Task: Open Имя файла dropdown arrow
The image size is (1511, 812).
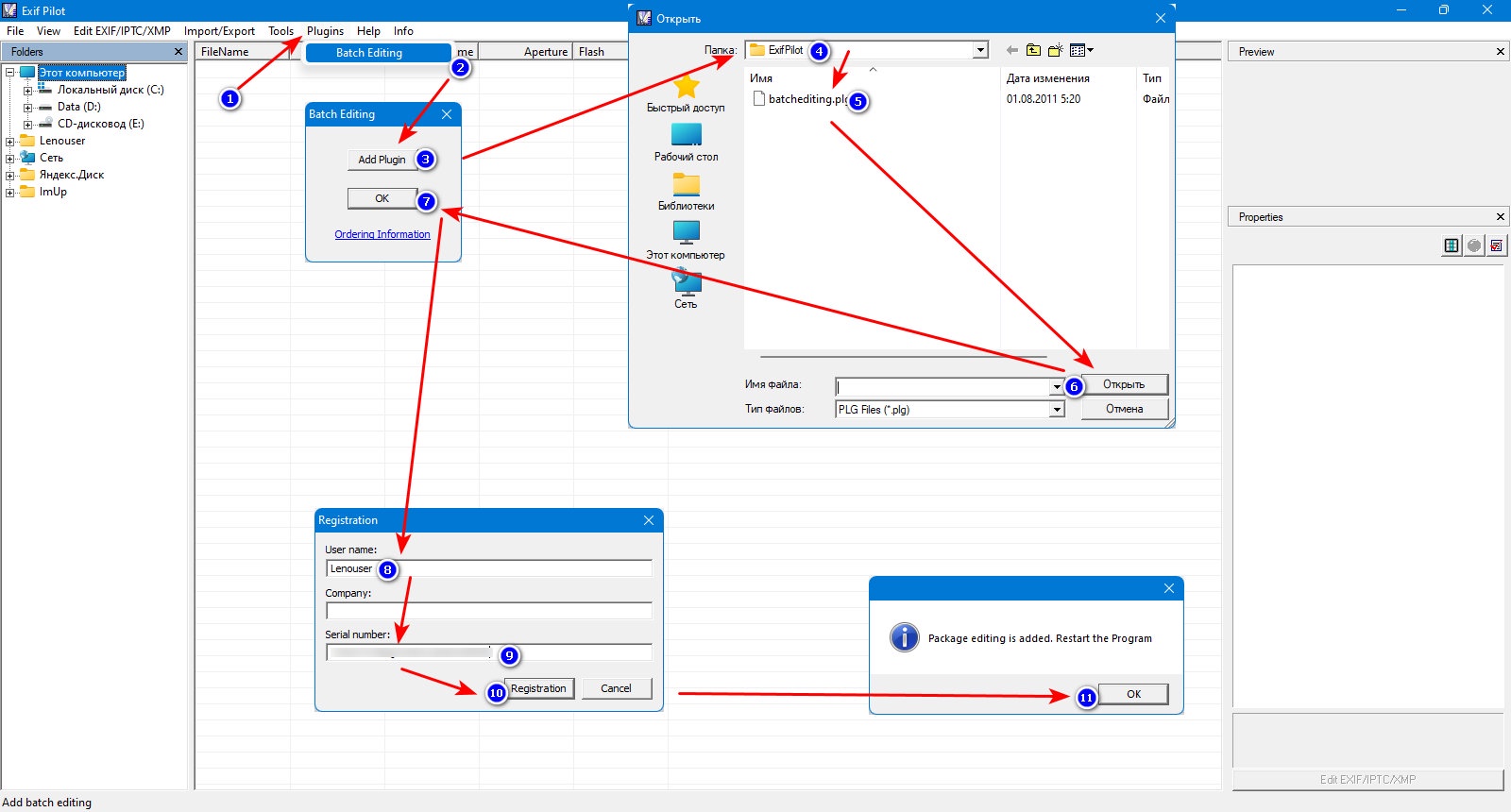Action: (x=1057, y=386)
